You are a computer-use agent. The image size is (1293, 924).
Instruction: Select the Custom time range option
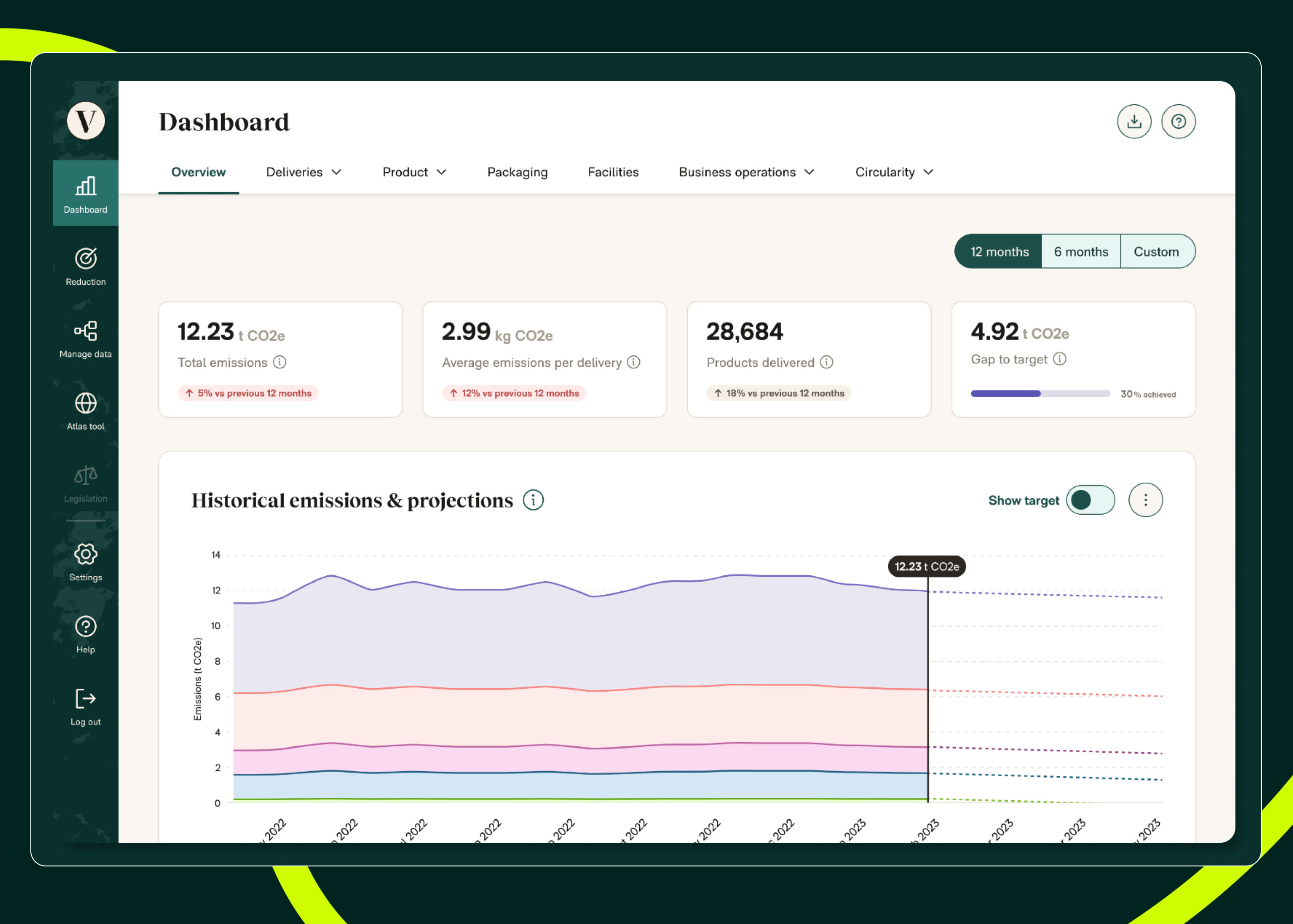[x=1156, y=252]
